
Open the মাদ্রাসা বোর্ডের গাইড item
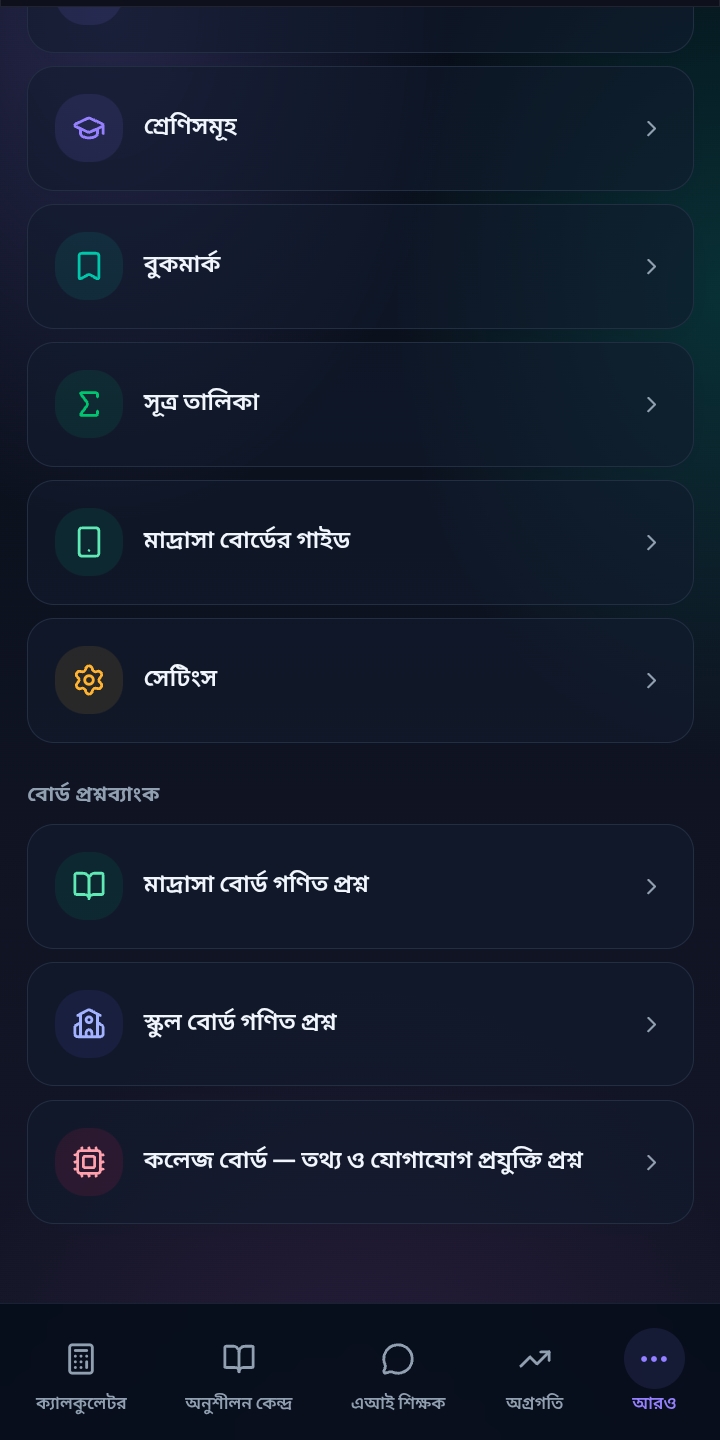(360, 542)
